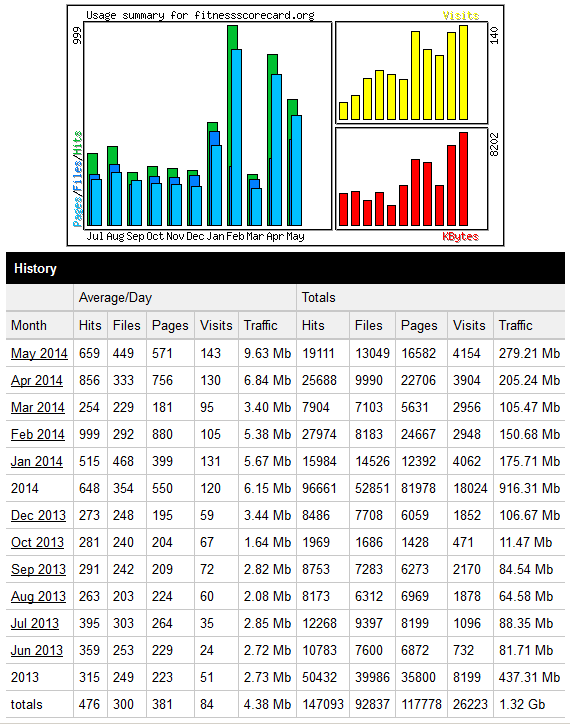Click the red KBytes bar chart

click(x=411, y=179)
